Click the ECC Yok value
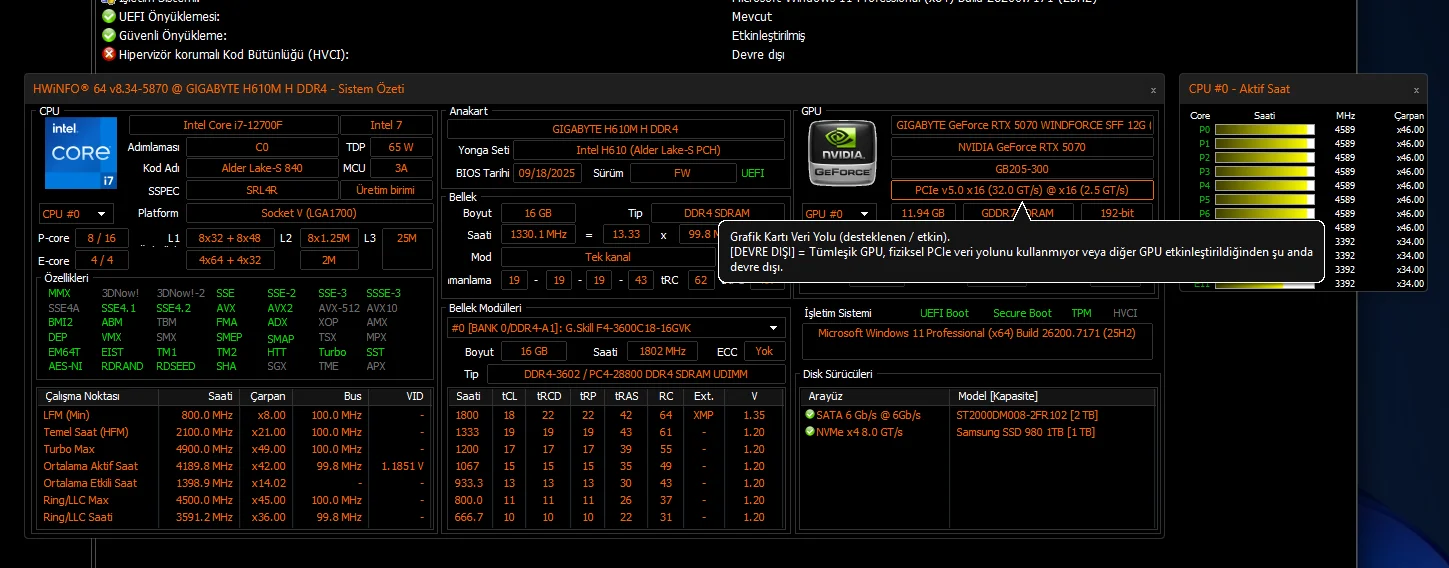The width and height of the screenshot is (1449, 568). 764,351
